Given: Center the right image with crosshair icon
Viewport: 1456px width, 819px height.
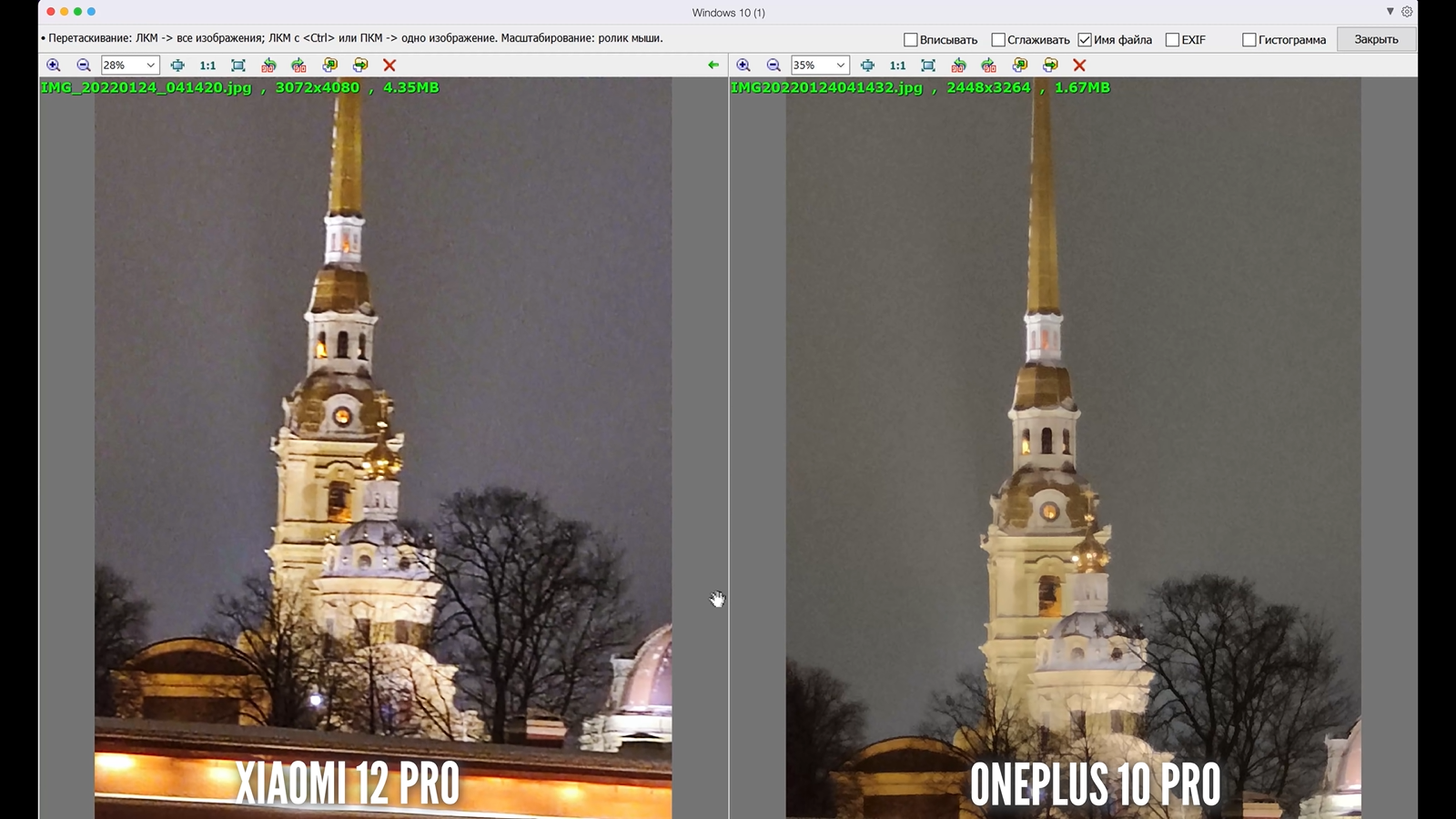Looking at the screenshot, I should (867, 66).
